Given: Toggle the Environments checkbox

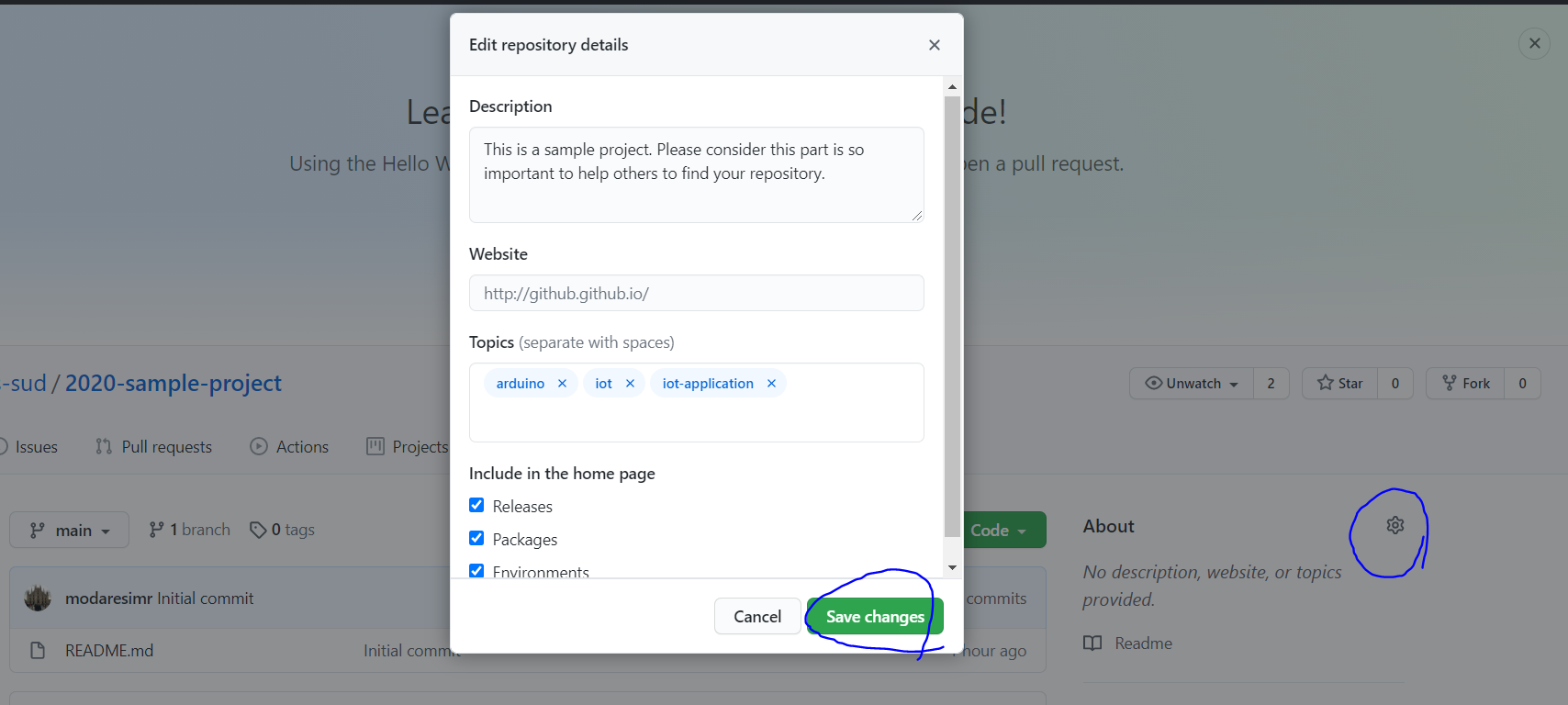Looking at the screenshot, I should coord(476,570).
